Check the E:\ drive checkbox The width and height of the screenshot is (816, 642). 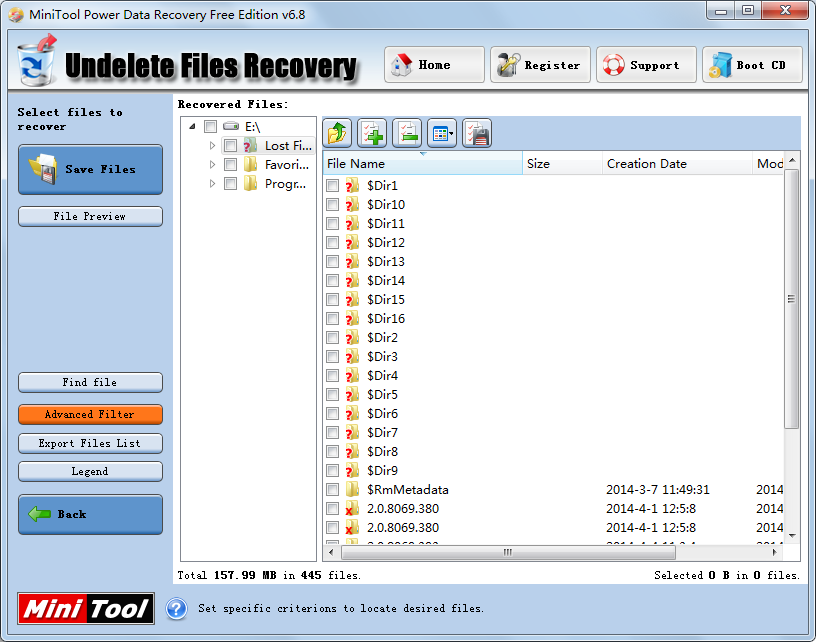[210, 126]
